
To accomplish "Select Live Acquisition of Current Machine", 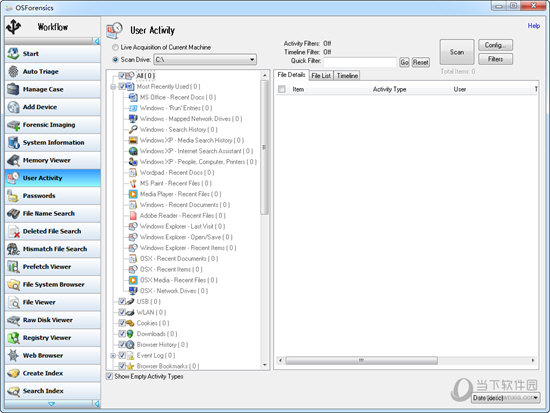I will pos(115,47).
